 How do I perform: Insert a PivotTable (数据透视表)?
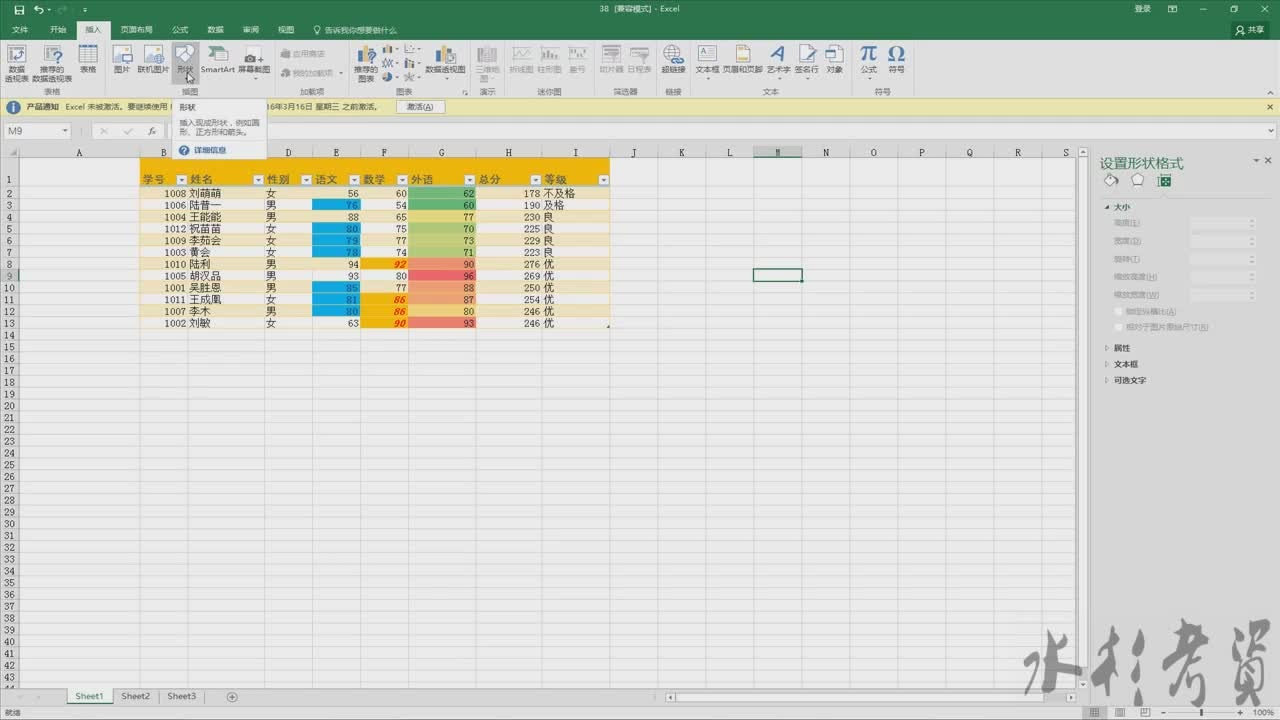[x=16, y=61]
